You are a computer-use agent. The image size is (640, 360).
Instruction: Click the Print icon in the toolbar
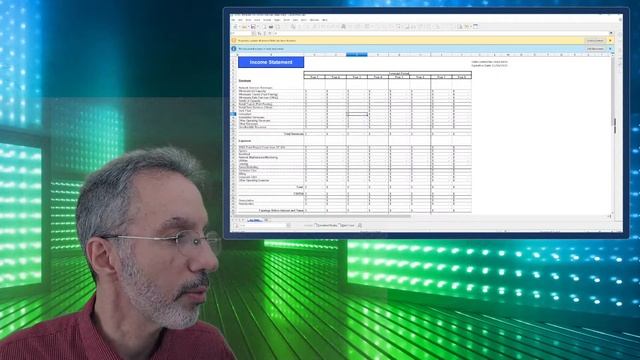[x=271, y=27]
